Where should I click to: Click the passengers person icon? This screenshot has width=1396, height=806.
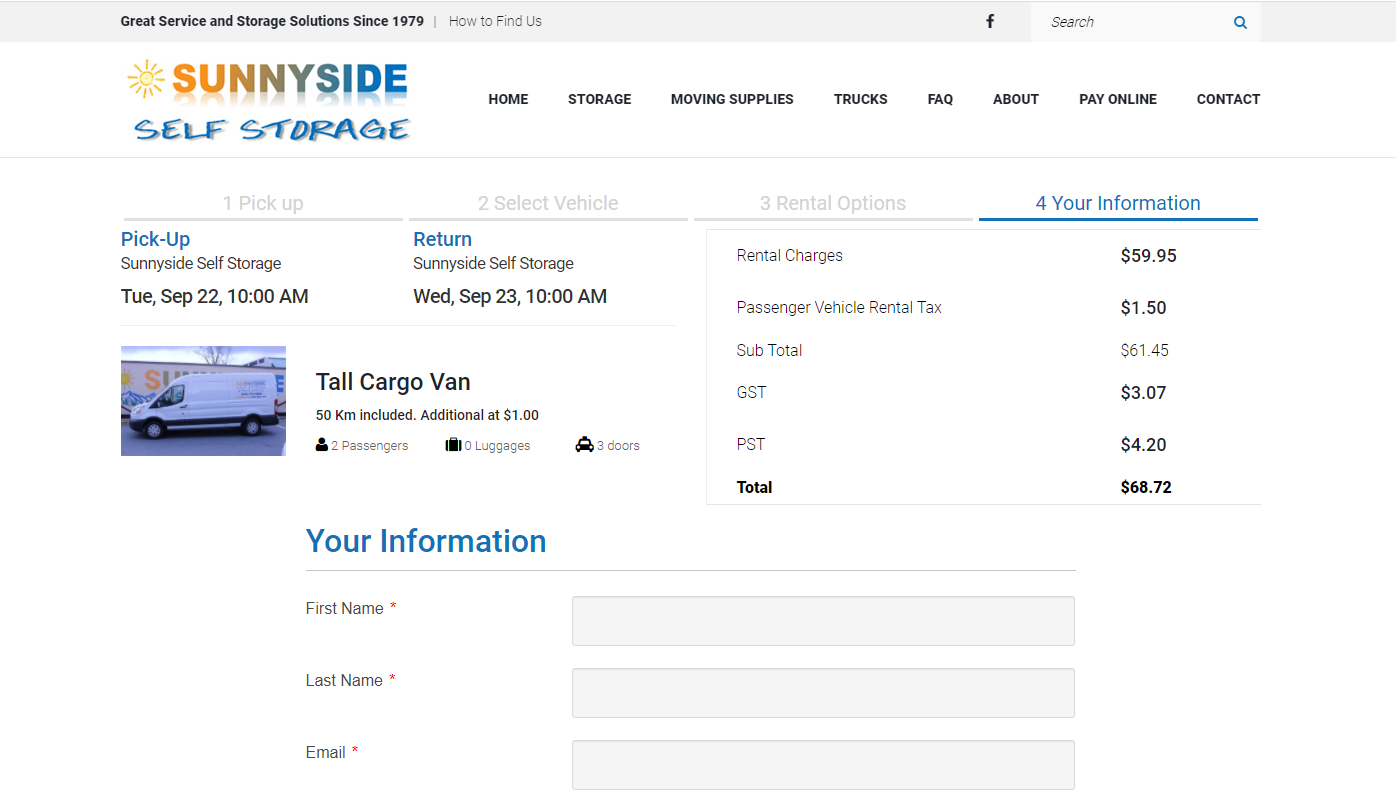[x=322, y=445]
